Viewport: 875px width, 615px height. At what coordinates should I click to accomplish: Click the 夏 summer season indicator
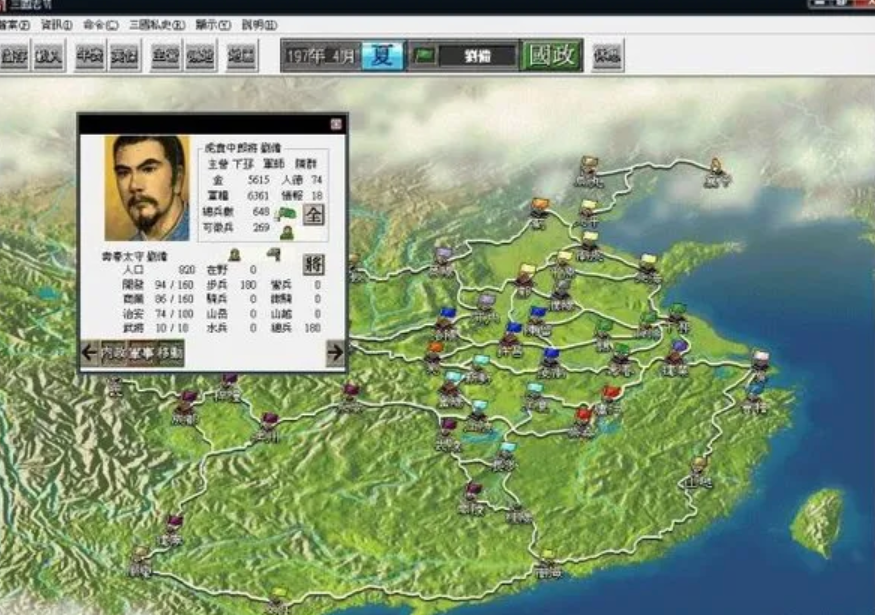point(382,55)
